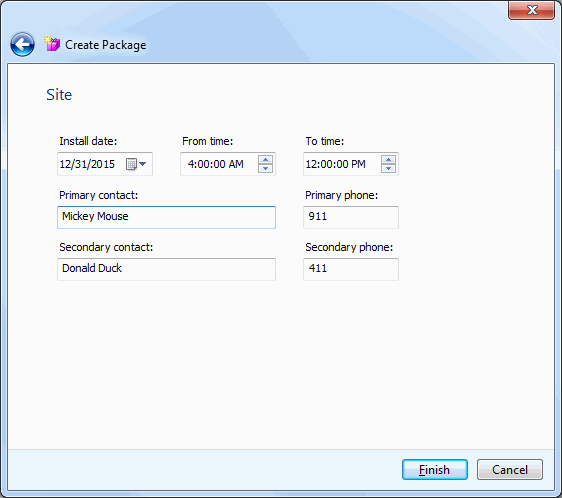The width and height of the screenshot is (562, 498).
Task: Open the Install date calendar dropdown
Action: (x=143, y=164)
